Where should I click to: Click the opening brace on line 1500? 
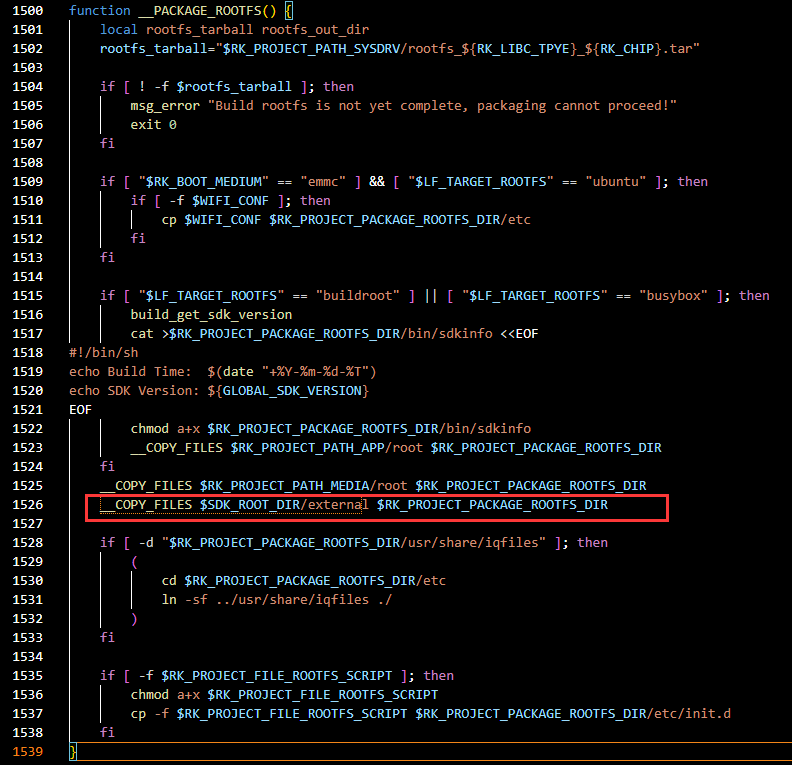pos(288,11)
